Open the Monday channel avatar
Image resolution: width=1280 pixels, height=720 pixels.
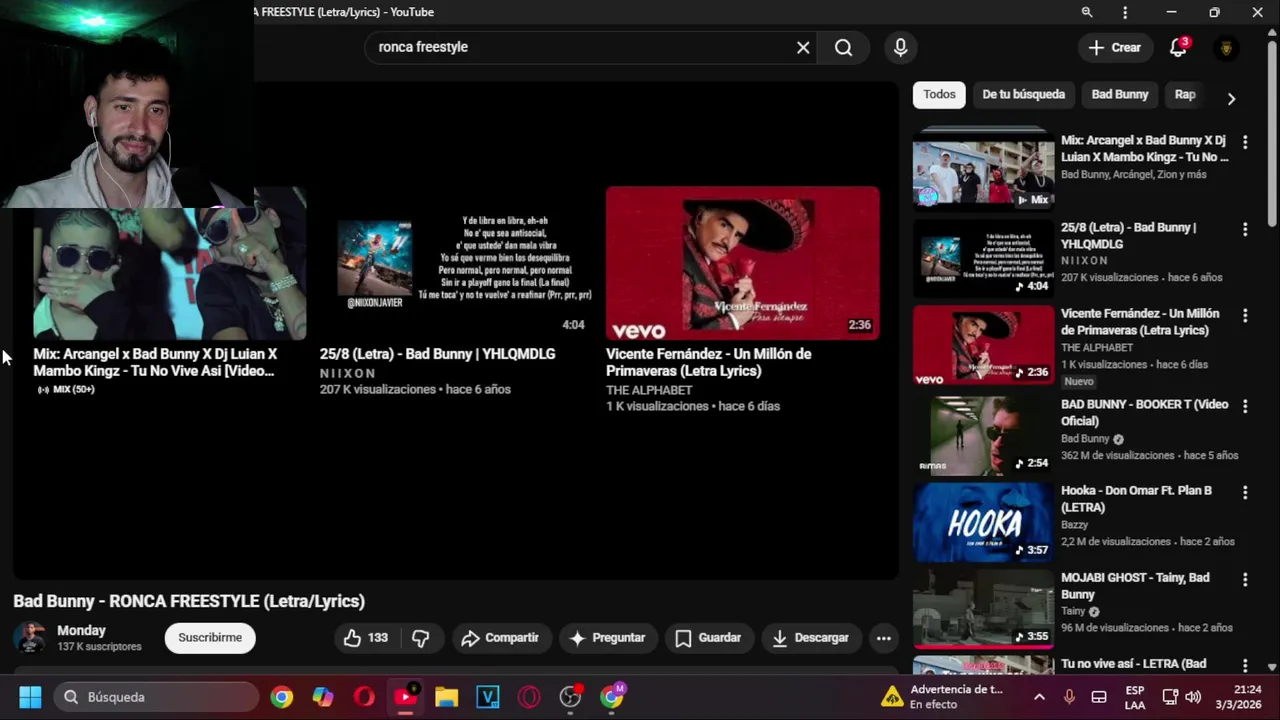click(x=30, y=638)
